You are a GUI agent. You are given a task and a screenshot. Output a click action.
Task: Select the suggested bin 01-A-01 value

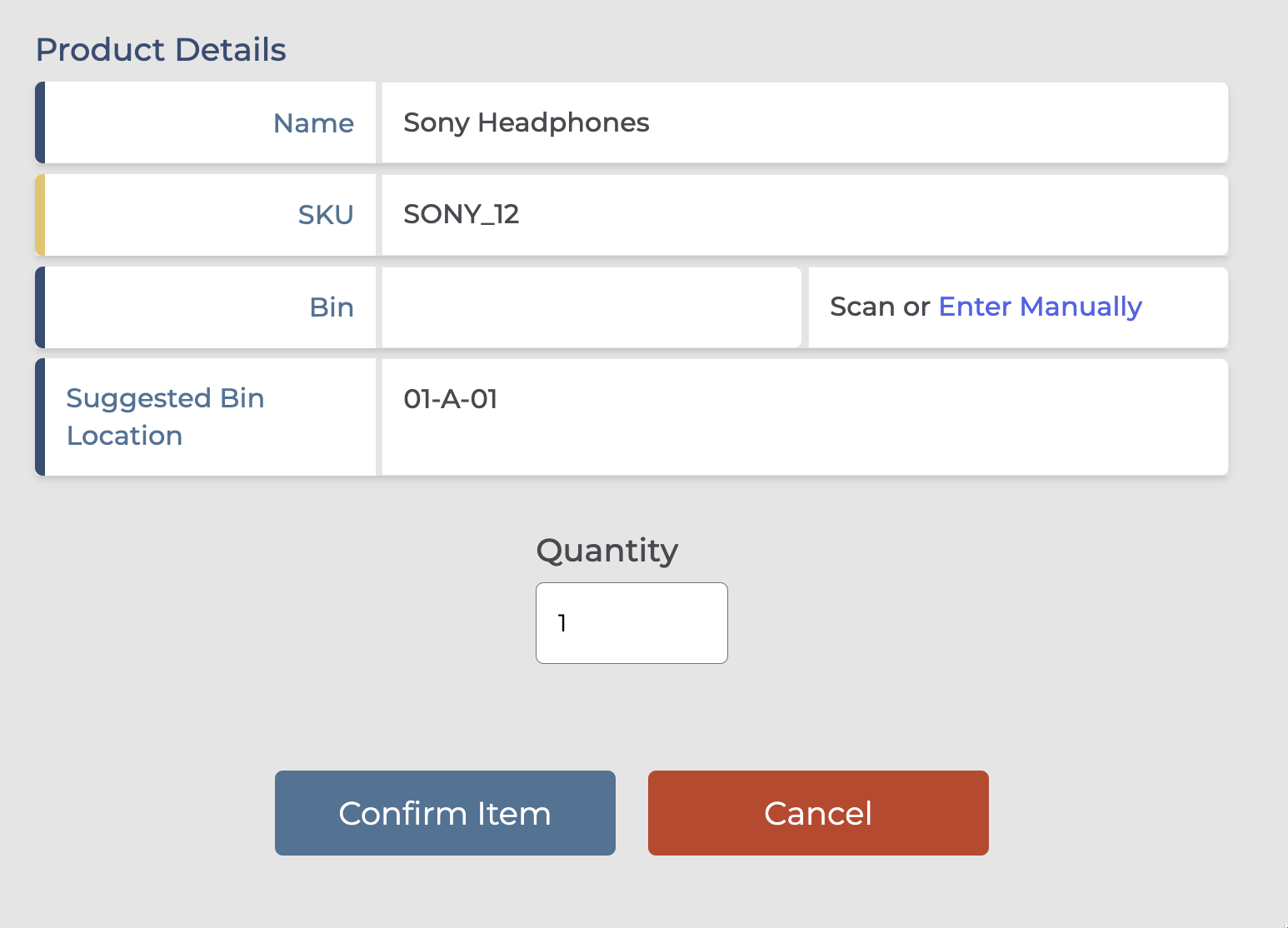point(450,399)
